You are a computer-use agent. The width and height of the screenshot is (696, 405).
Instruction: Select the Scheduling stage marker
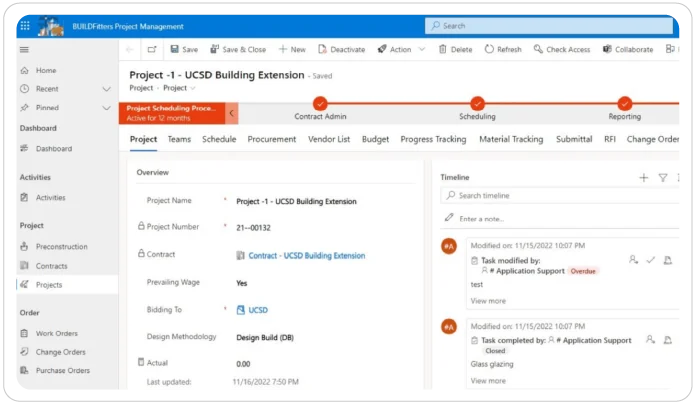tap(477, 103)
